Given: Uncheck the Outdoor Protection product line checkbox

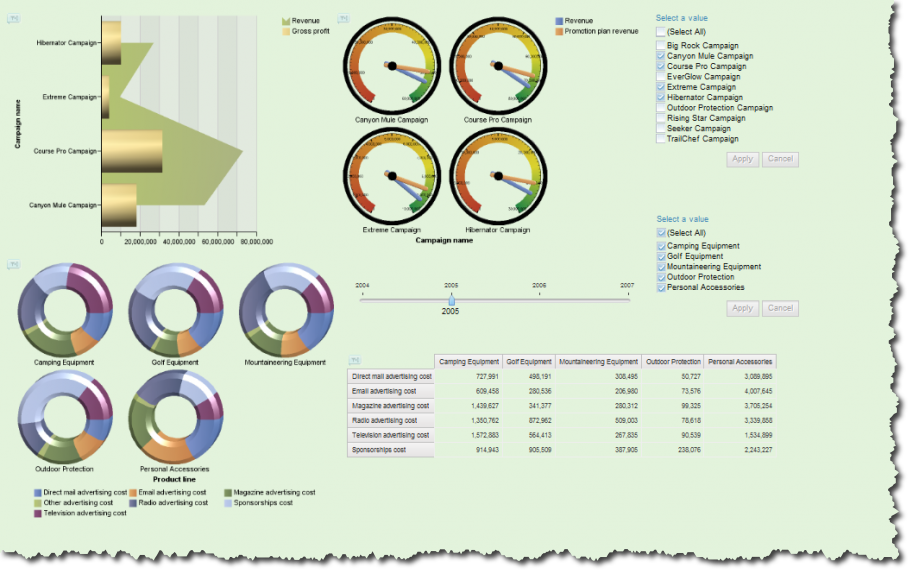Looking at the screenshot, I should (661, 277).
